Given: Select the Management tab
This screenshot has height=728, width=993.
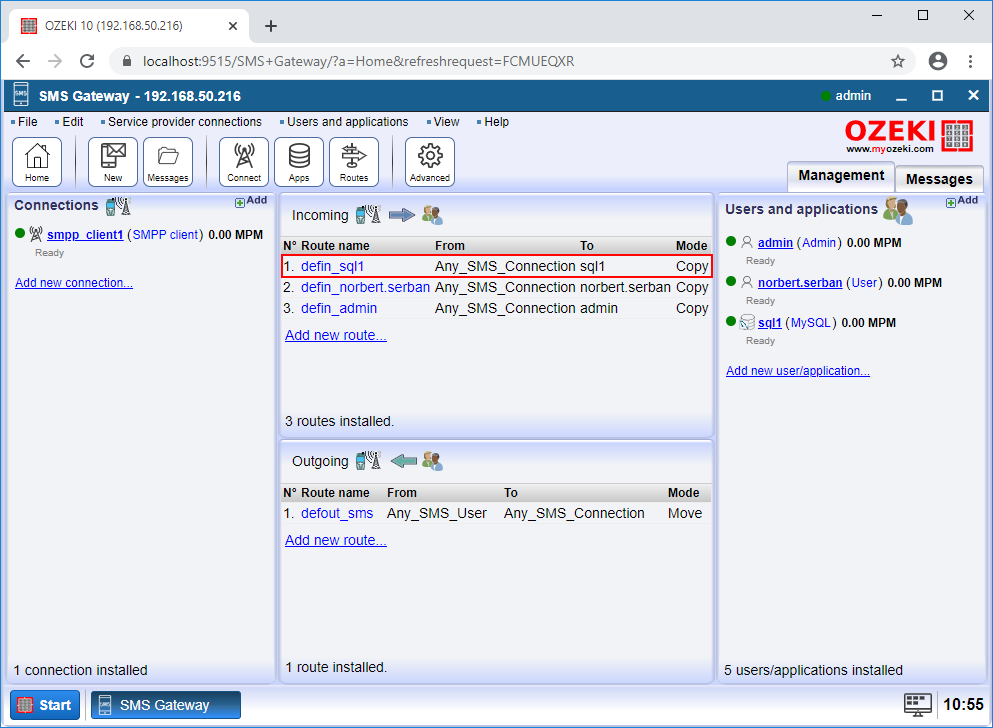Looking at the screenshot, I should point(840,176).
